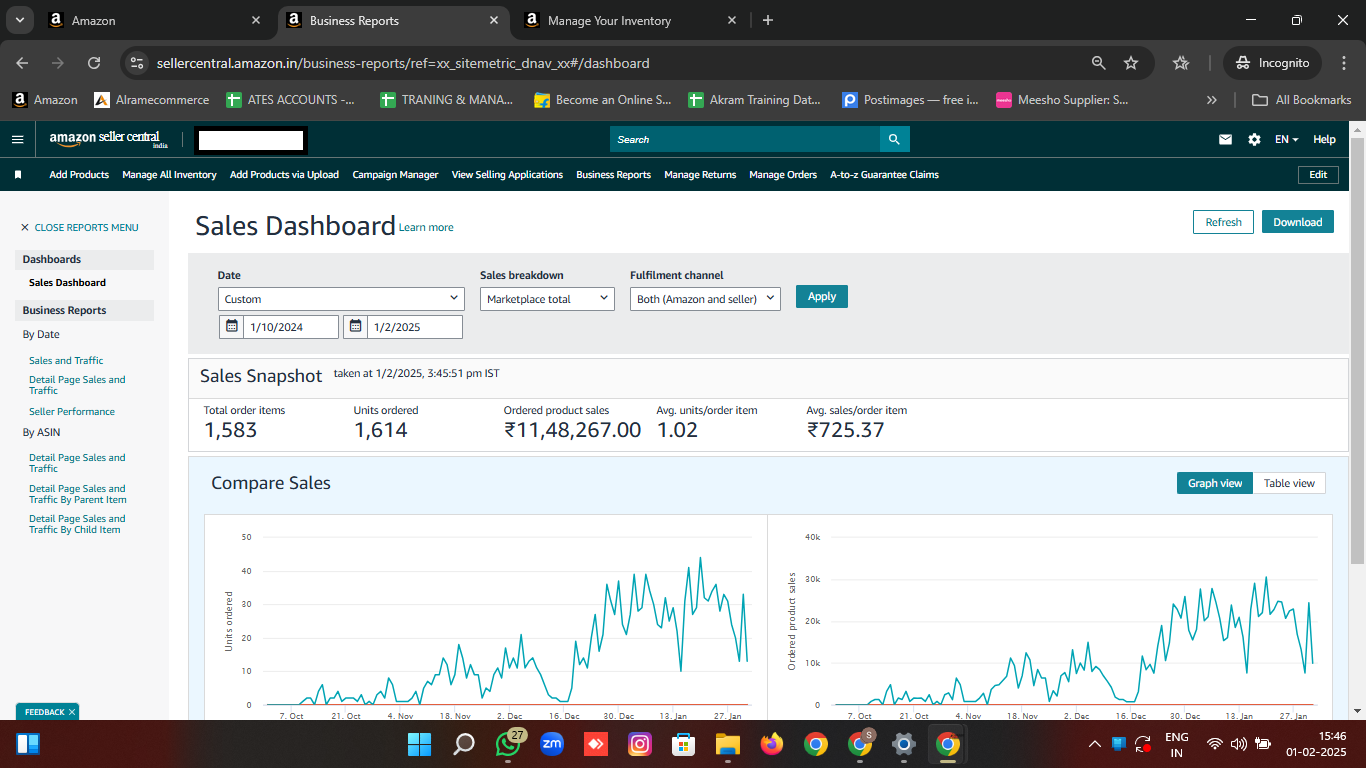
Task: Click Edit button in navigation bar
Action: tap(1318, 175)
